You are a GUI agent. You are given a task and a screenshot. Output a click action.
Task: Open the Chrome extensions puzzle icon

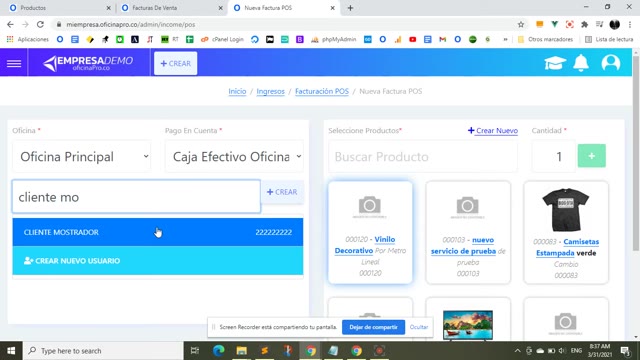pyautogui.click(x=584, y=24)
